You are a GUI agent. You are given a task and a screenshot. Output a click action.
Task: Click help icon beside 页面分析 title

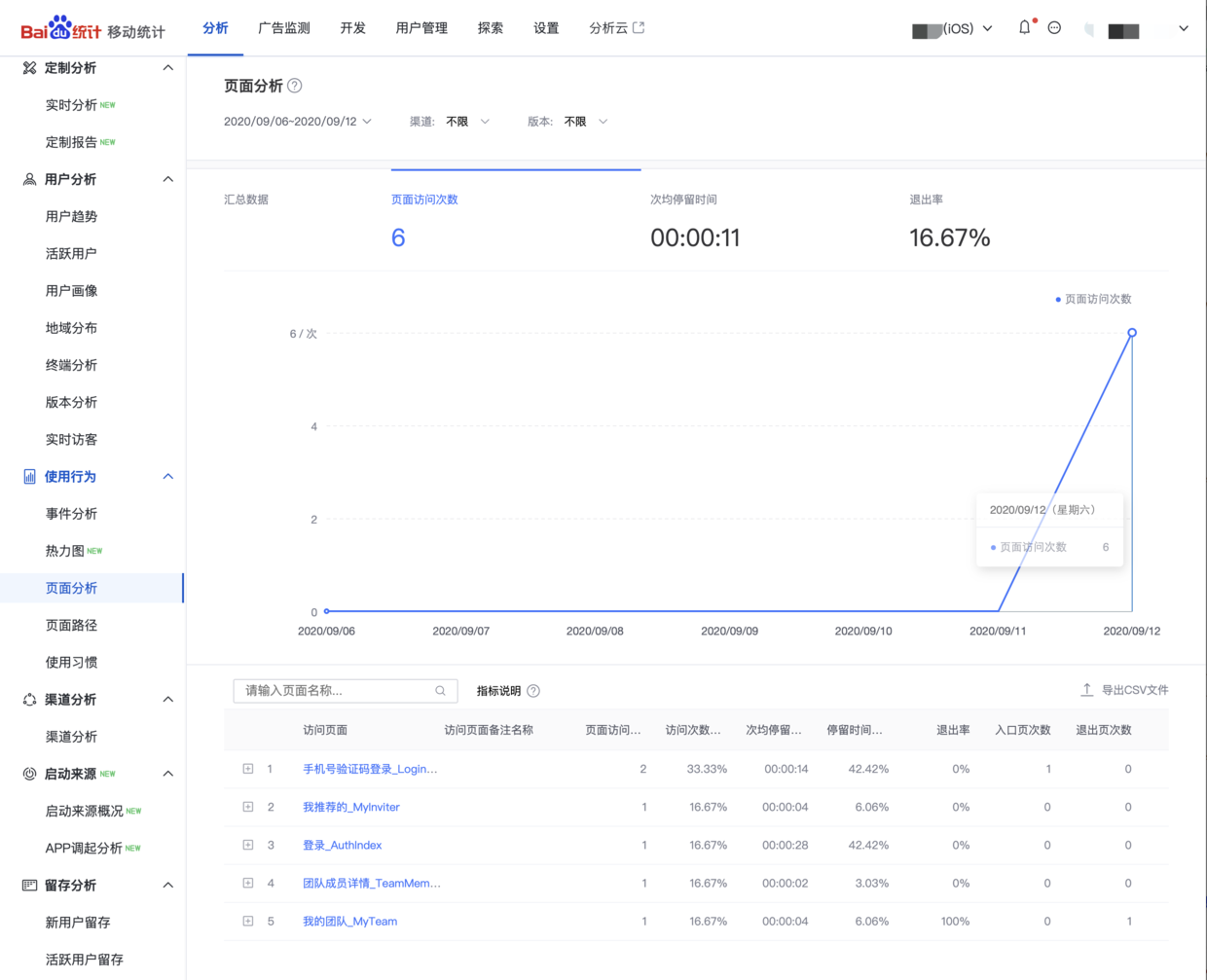pos(295,86)
